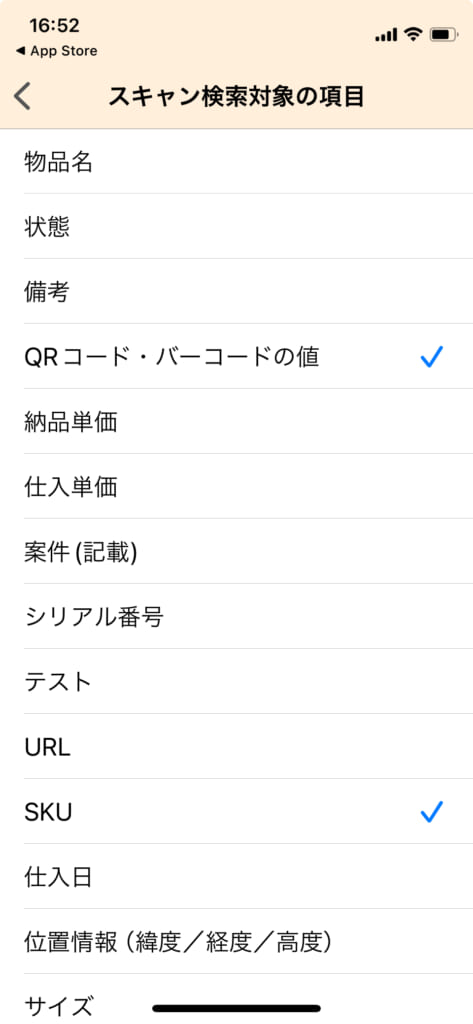Viewport: 473px width, 1024px height.
Task: Tap the Wi-Fi status icon
Action: [413, 35]
